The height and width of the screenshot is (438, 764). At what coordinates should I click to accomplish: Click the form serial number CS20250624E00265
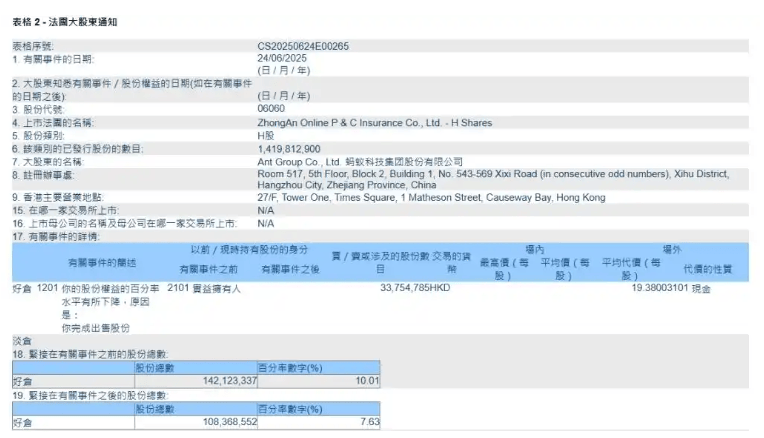(303, 46)
